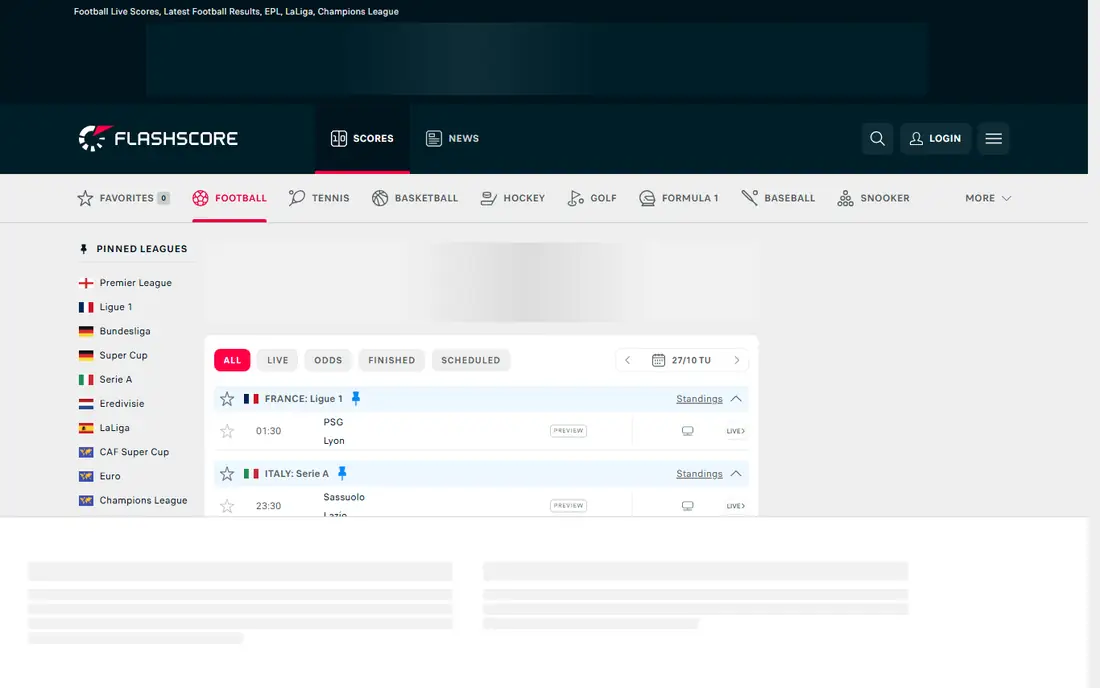Select the Golf sport tab

(592, 198)
